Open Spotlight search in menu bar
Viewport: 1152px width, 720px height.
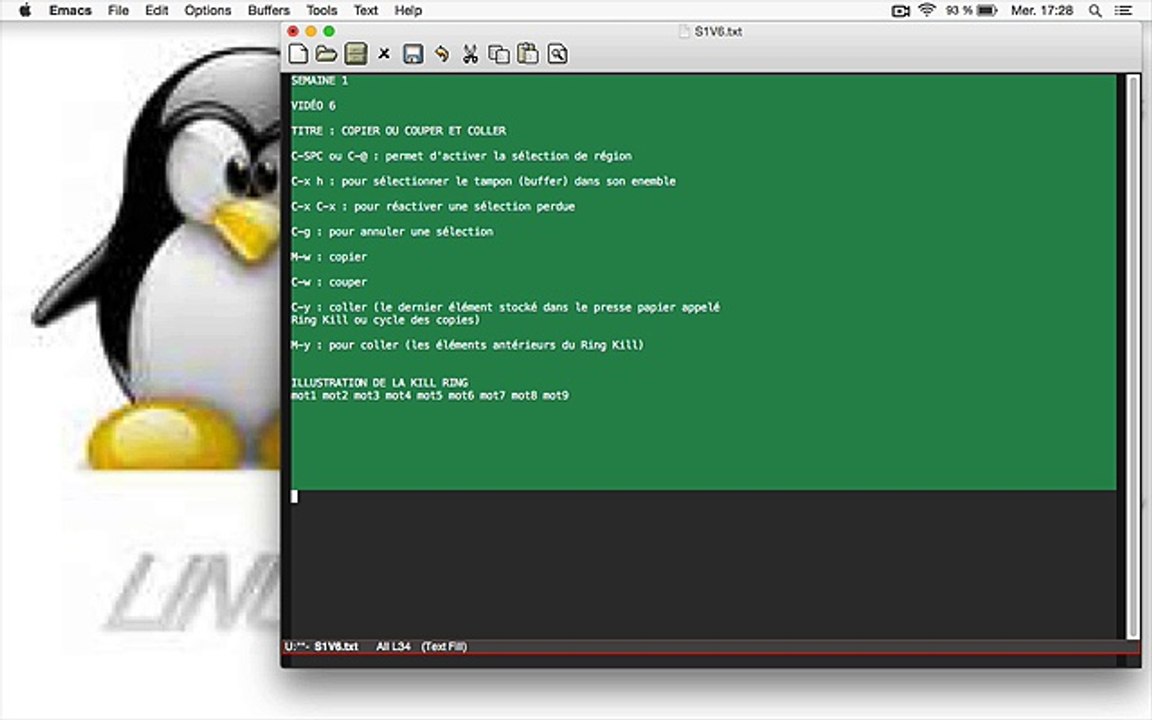tap(1095, 10)
